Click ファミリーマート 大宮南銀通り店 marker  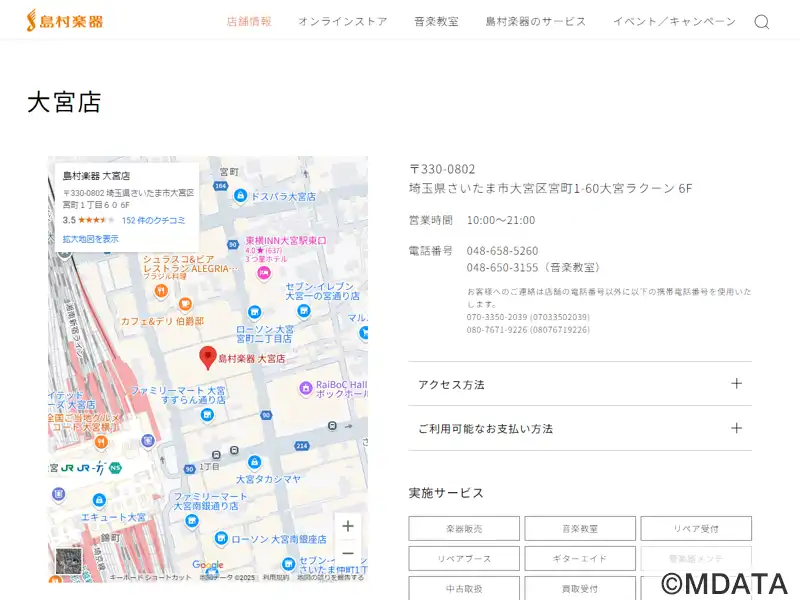(191, 521)
